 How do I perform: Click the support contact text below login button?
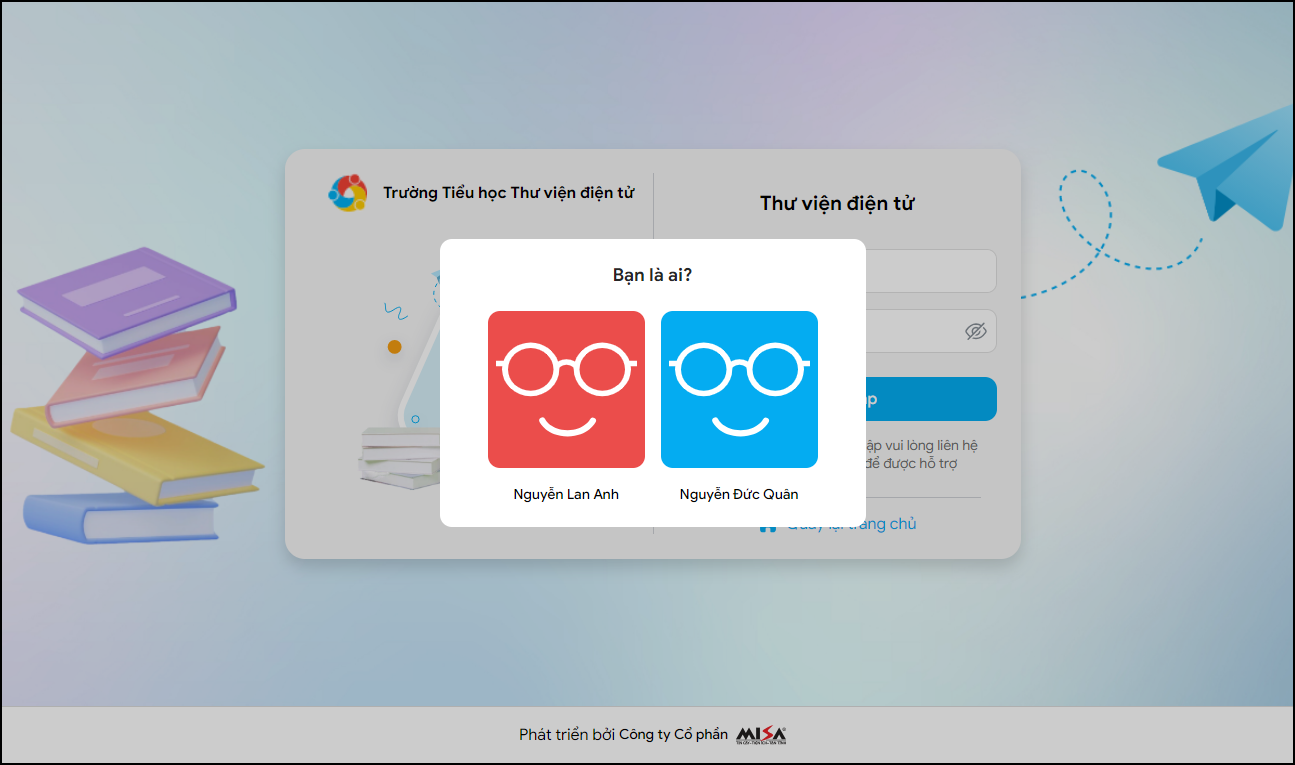pos(921,455)
